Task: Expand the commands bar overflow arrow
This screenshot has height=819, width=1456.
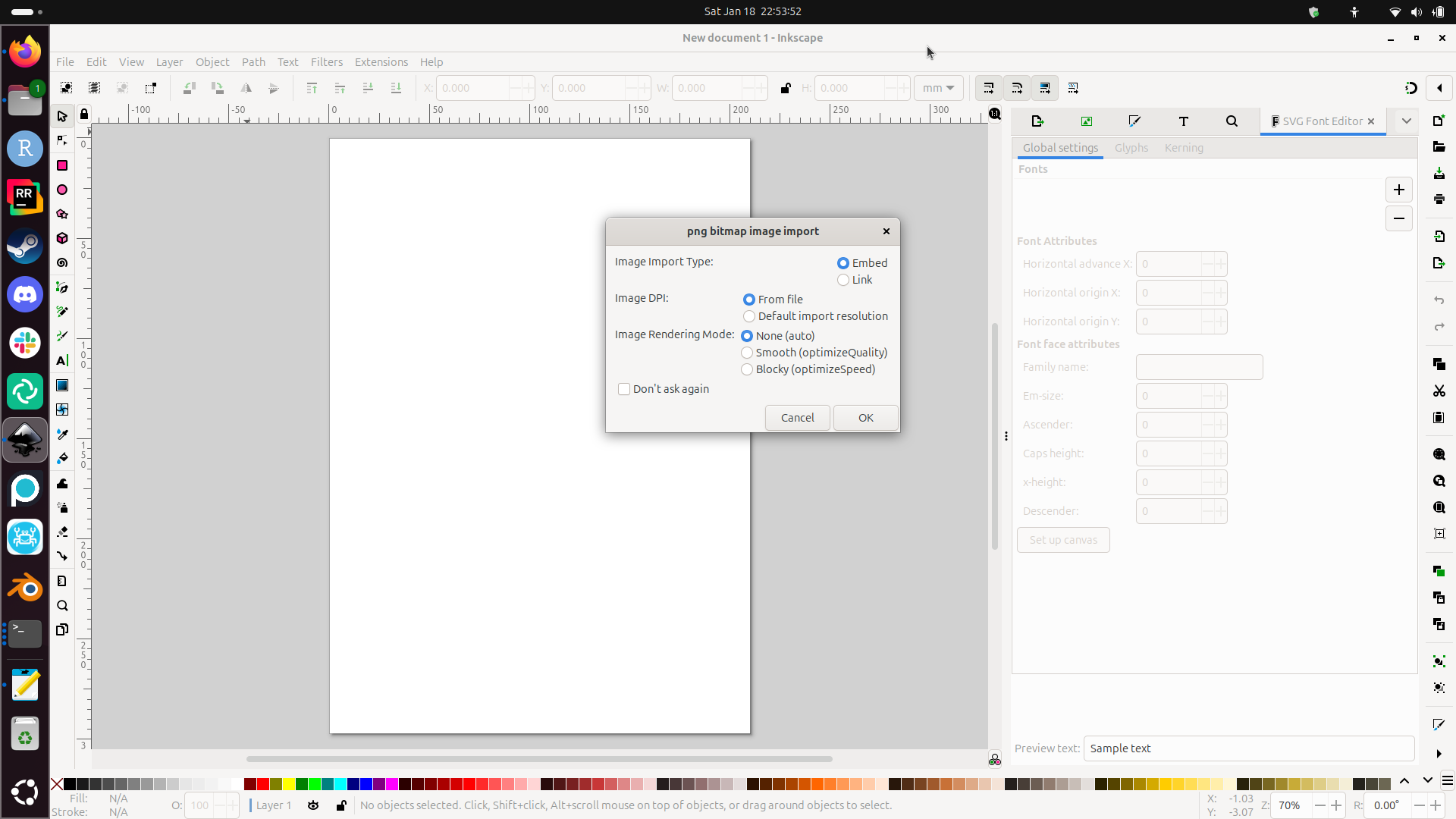Action: pos(1439,754)
